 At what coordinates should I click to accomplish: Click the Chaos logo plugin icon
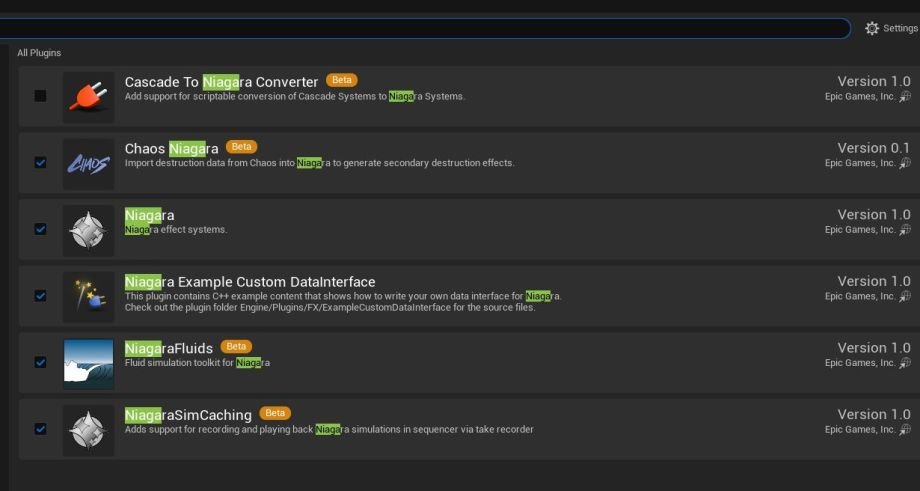(89, 164)
